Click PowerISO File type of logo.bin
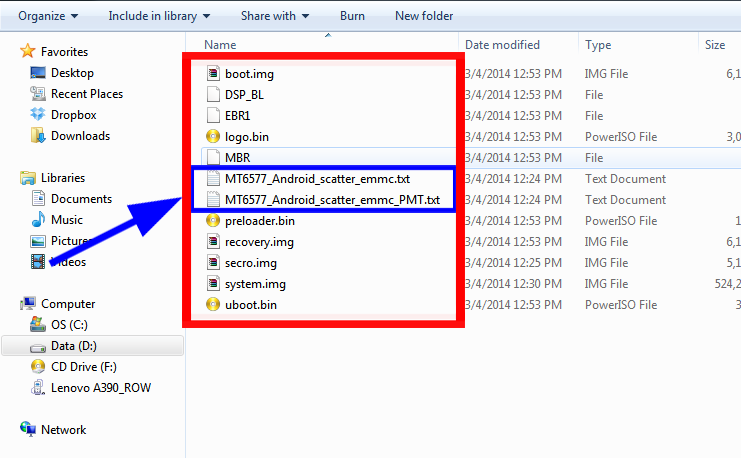 621,137
